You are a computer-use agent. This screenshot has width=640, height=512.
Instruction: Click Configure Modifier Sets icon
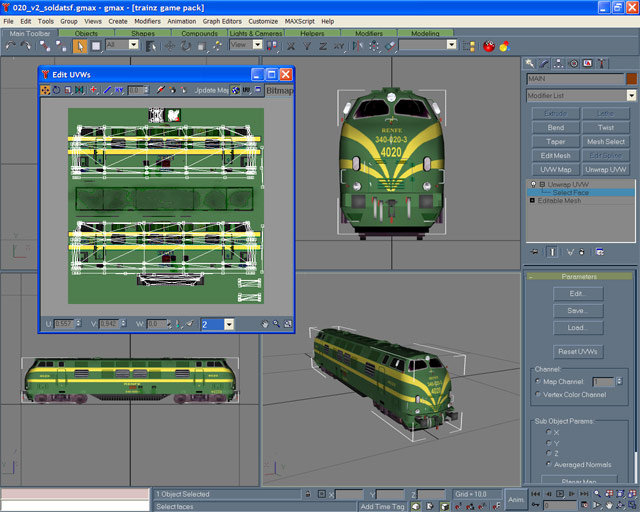pos(599,251)
